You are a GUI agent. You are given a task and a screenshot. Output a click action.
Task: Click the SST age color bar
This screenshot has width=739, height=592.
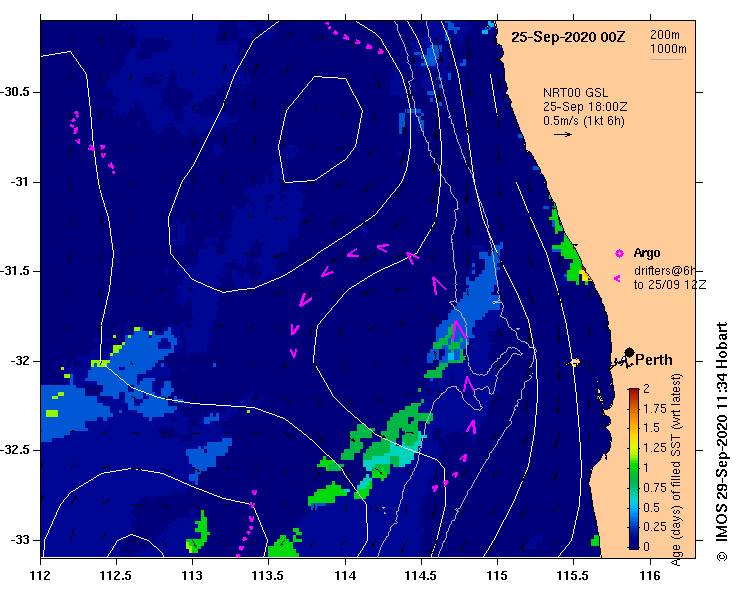tap(634, 469)
